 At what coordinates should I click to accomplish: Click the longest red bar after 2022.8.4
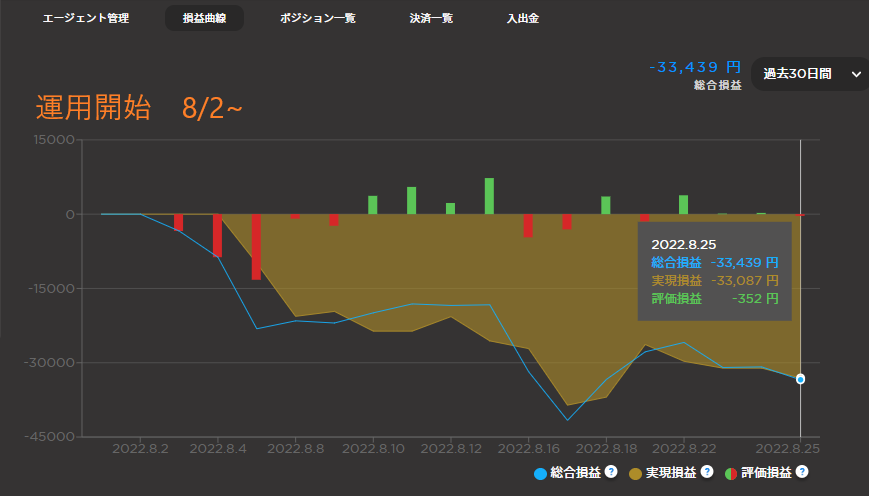[x=256, y=247]
